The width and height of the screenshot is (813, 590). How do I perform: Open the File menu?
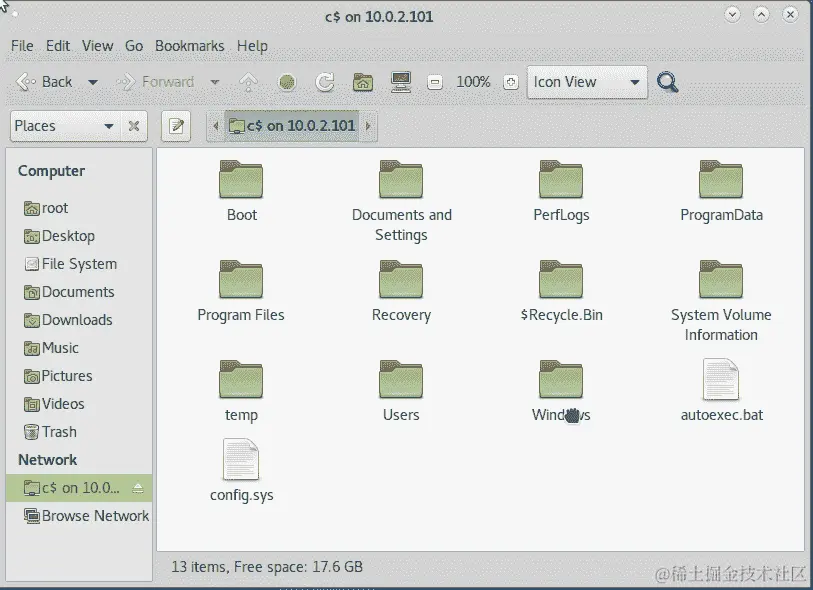pyautogui.click(x=22, y=46)
